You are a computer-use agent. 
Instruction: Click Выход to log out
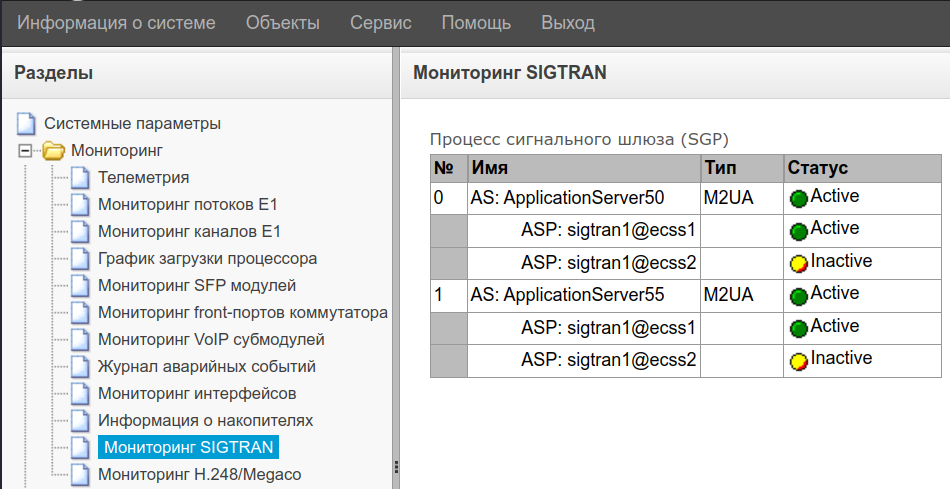(x=567, y=22)
